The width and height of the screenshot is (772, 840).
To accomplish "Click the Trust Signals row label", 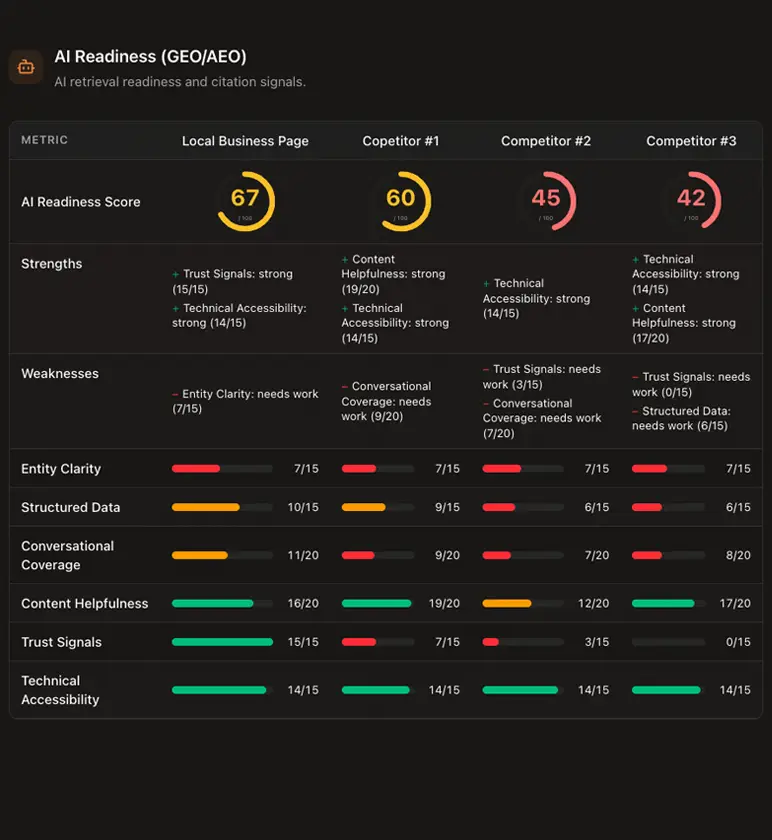I will tap(62, 642).
